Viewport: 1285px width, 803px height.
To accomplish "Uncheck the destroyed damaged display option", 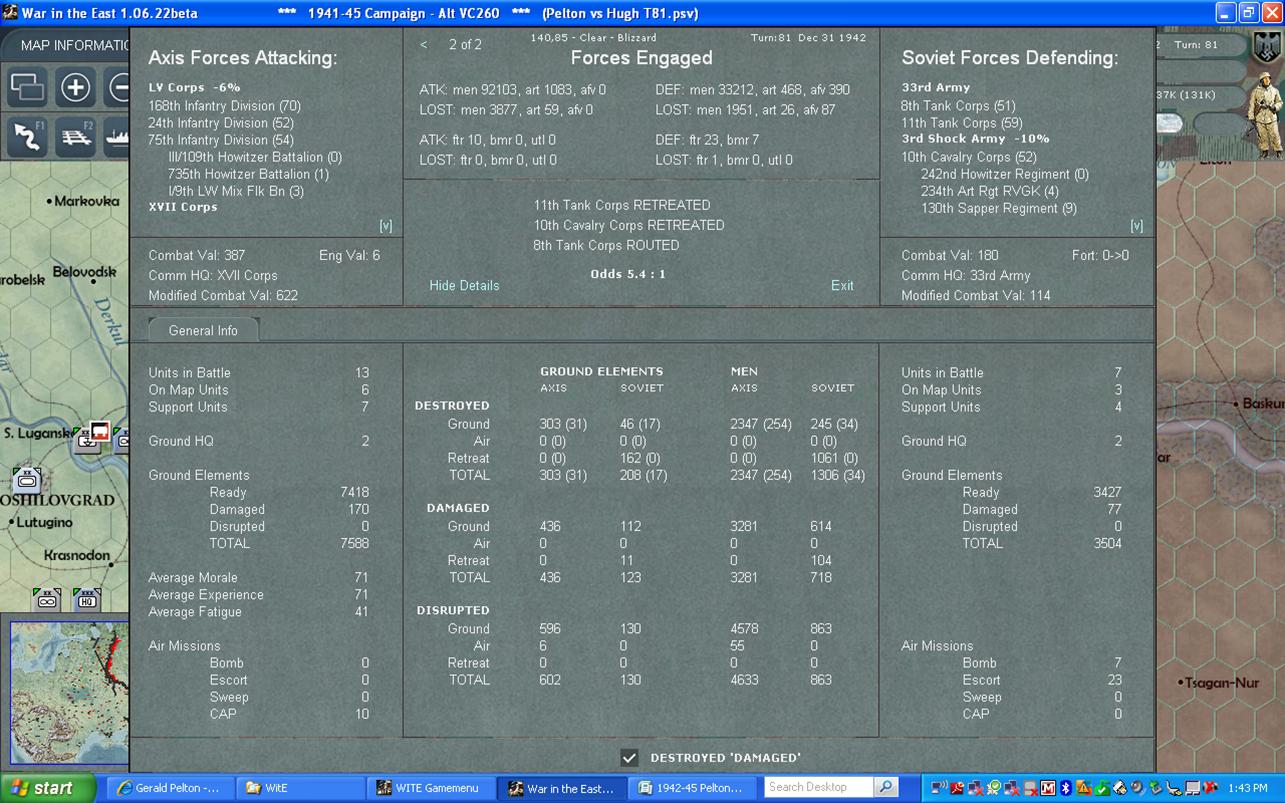I will pos(630,757).
